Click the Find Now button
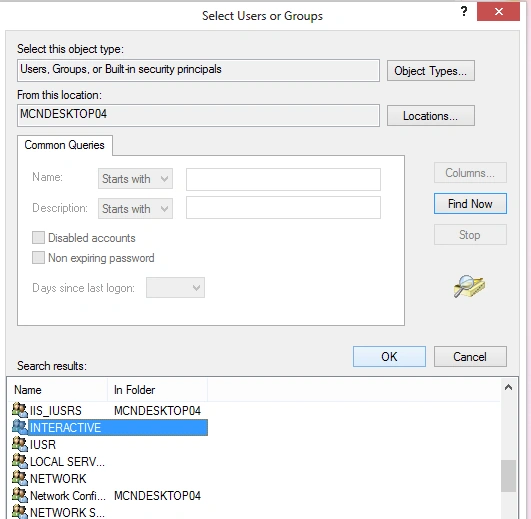Image resolution: width=531 pixels, height=519 pixels. pyautogui.click(x=470, y=204)
